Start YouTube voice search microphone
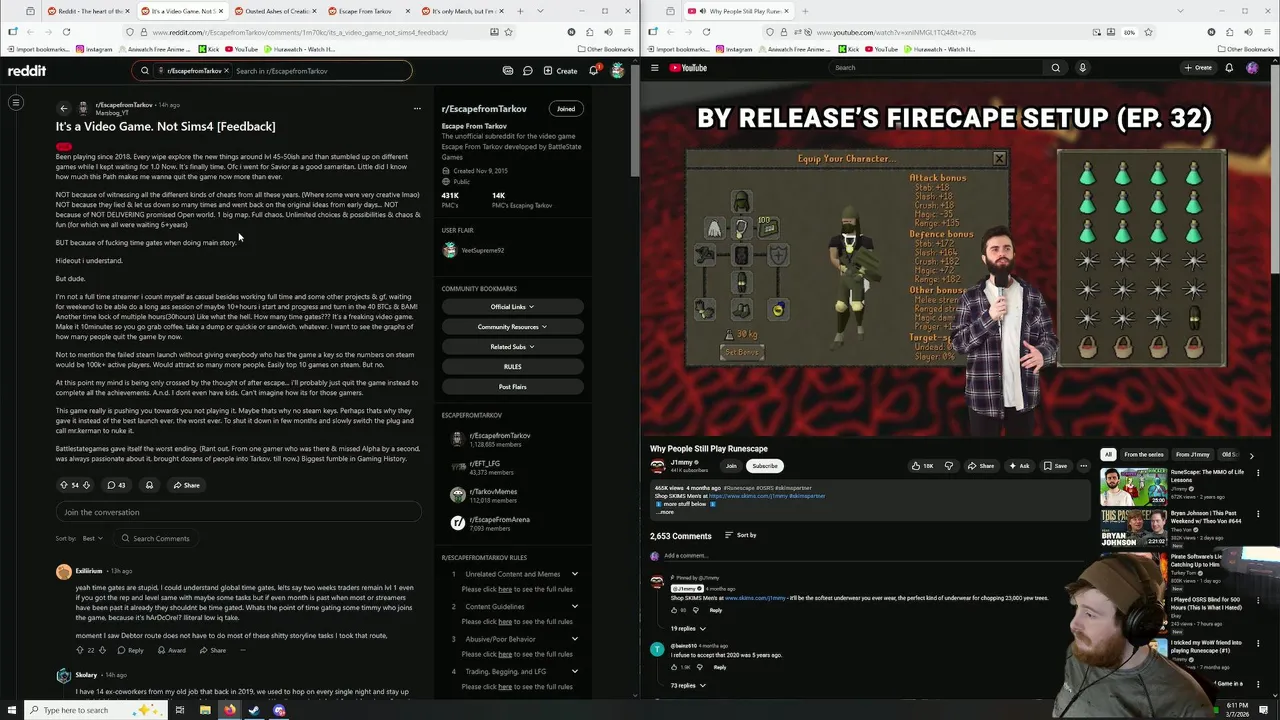Screen dimensions: 1280x720 [x=1082, y=68]
